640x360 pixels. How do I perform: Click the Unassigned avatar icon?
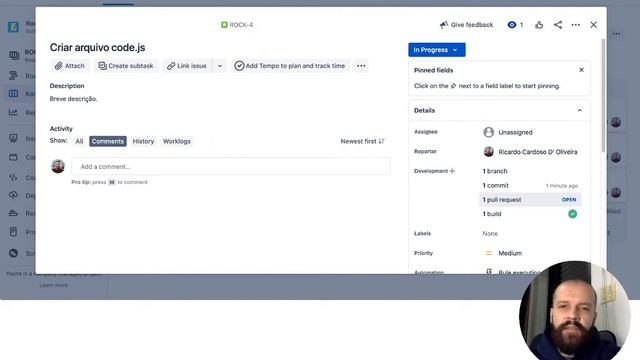489,132
